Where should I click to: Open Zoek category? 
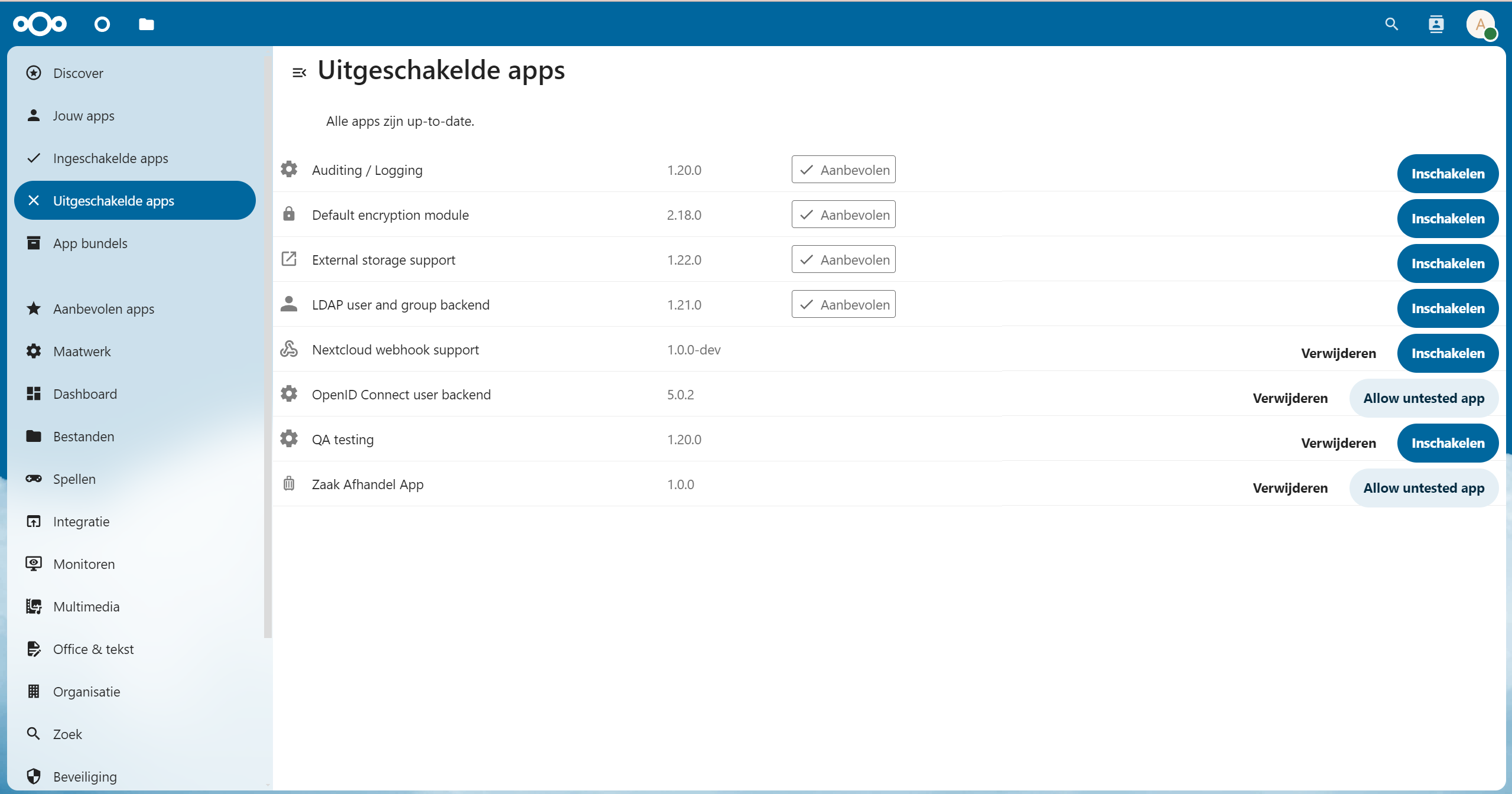(135, 734)
